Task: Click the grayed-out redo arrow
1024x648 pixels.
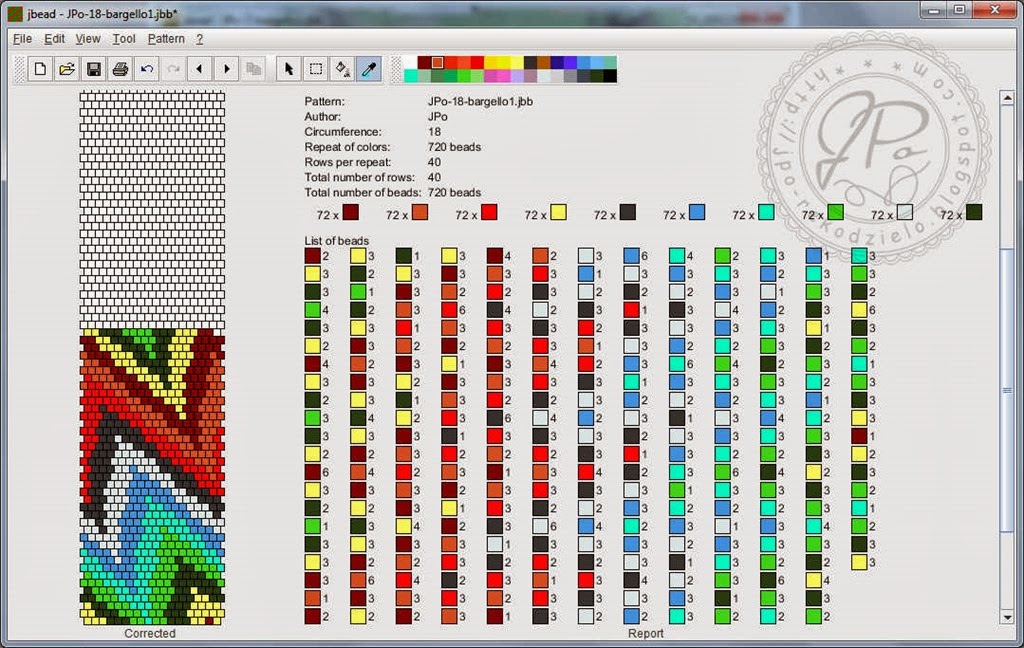Action: [x=174, y=69]
